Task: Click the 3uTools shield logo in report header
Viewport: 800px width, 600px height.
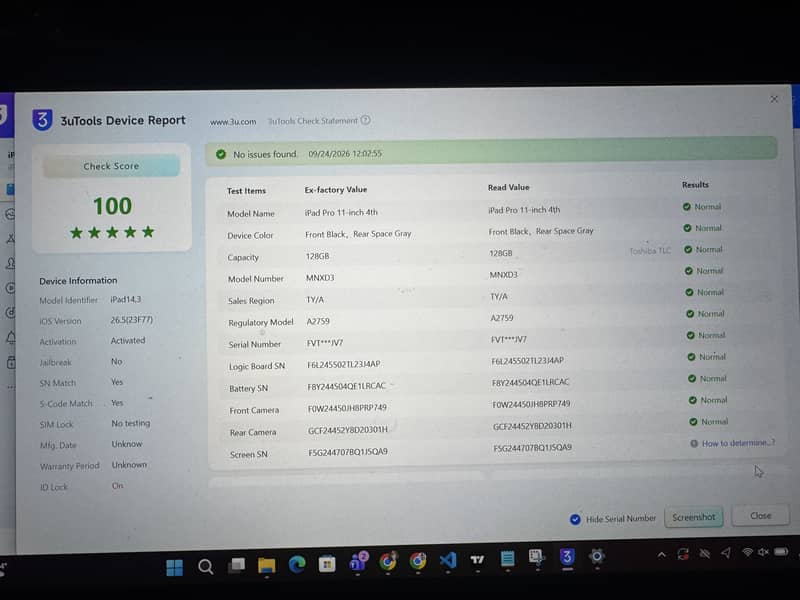Action: tap(42, 120)
